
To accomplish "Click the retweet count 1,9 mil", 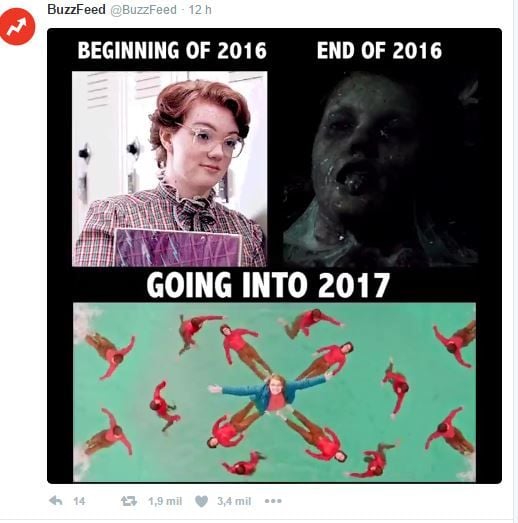I will tap(165, 501).
